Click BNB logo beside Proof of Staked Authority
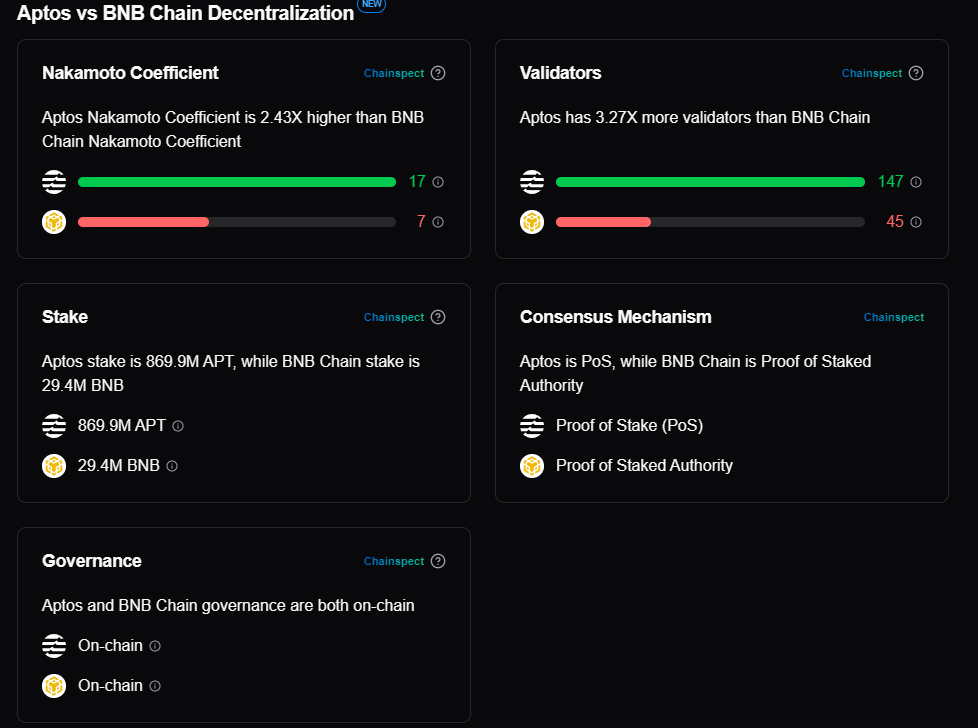 click(x=531, y=465)
